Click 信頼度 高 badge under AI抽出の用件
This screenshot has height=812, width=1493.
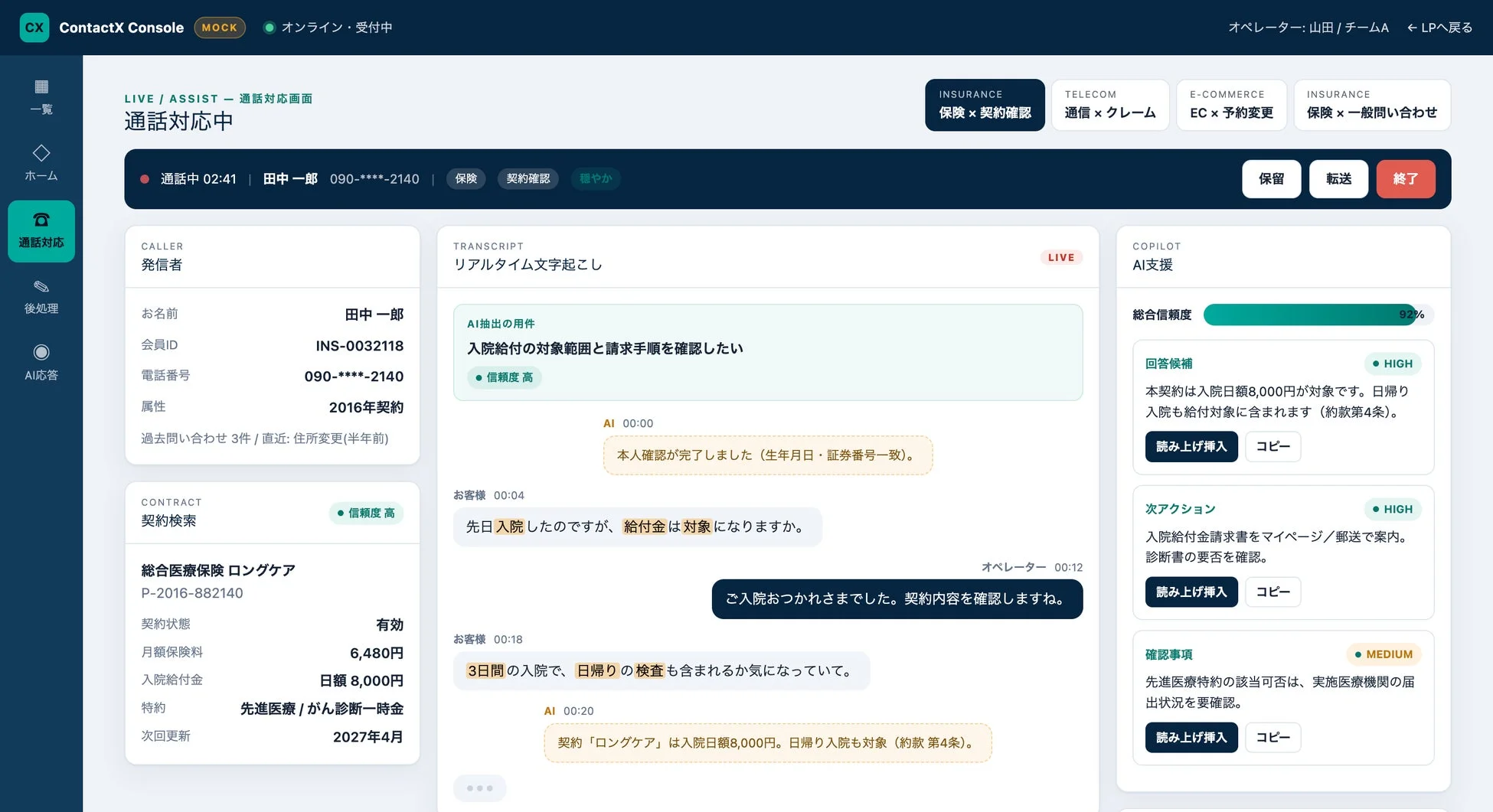(505, 377)
